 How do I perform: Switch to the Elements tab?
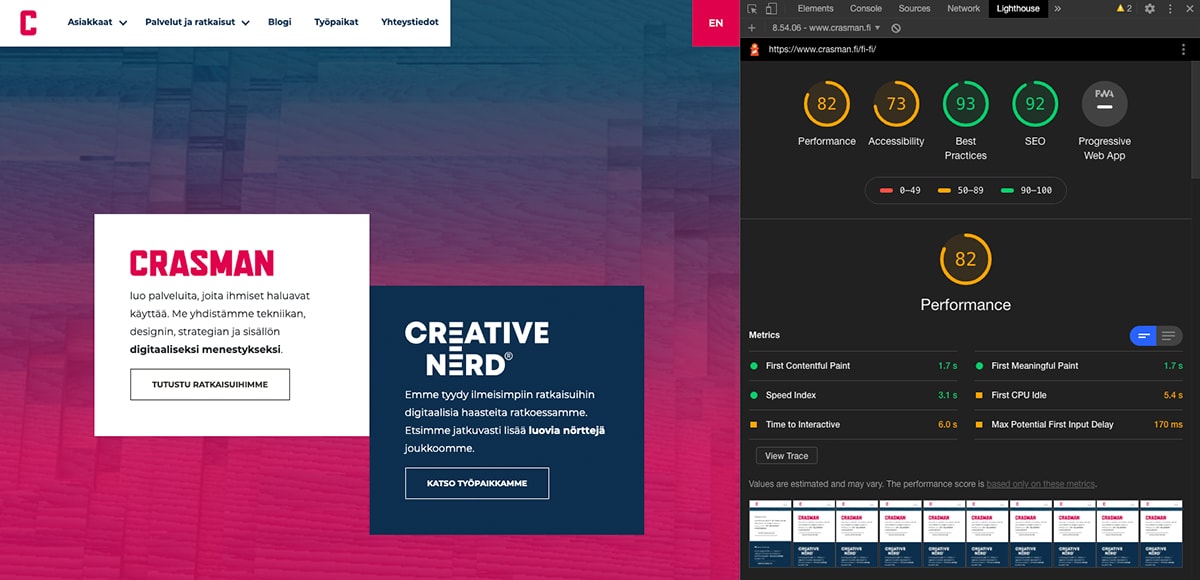tap(815, 9)
